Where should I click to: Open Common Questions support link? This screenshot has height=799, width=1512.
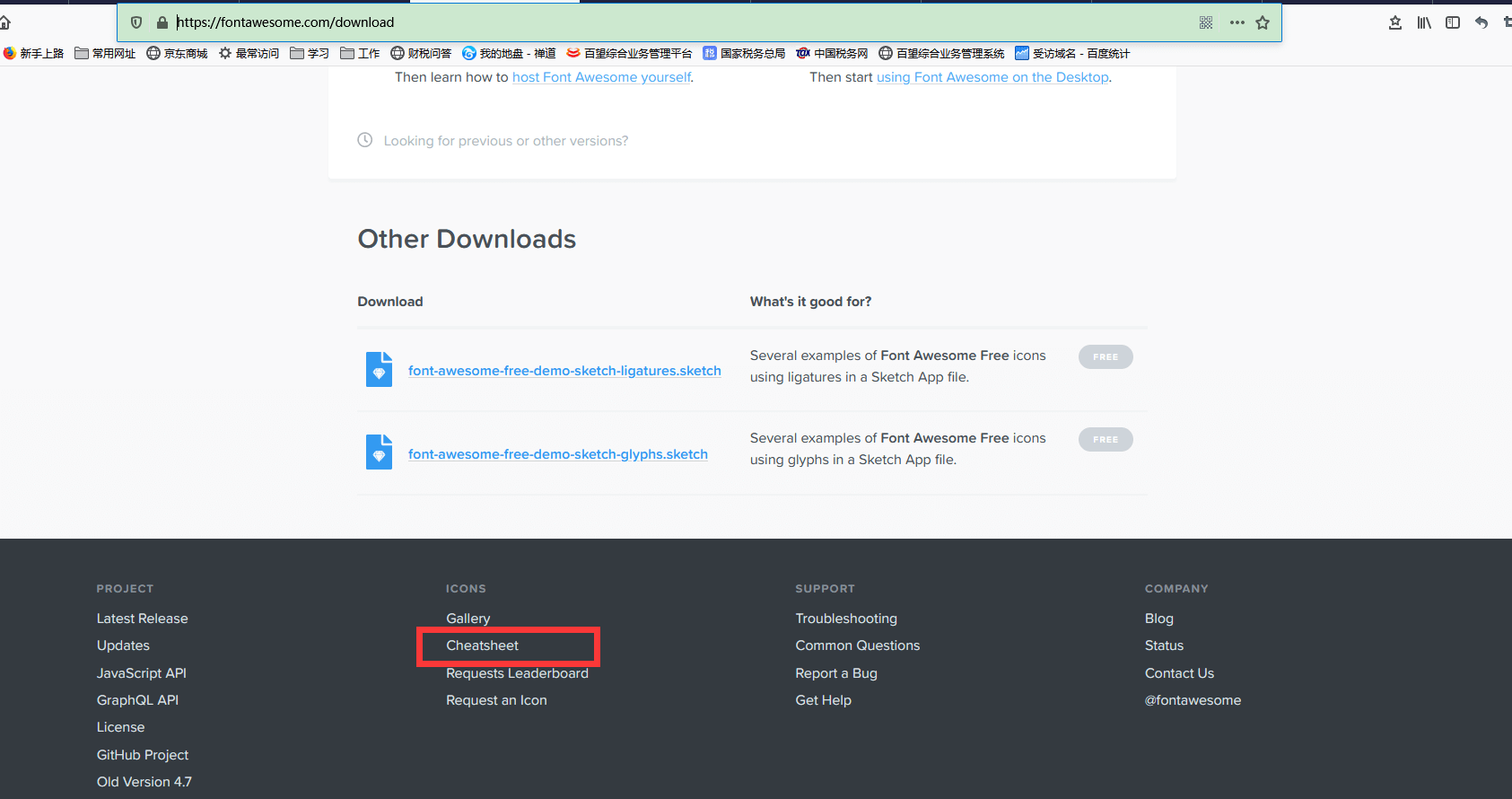pyautogui.click(x=858, y=645)
